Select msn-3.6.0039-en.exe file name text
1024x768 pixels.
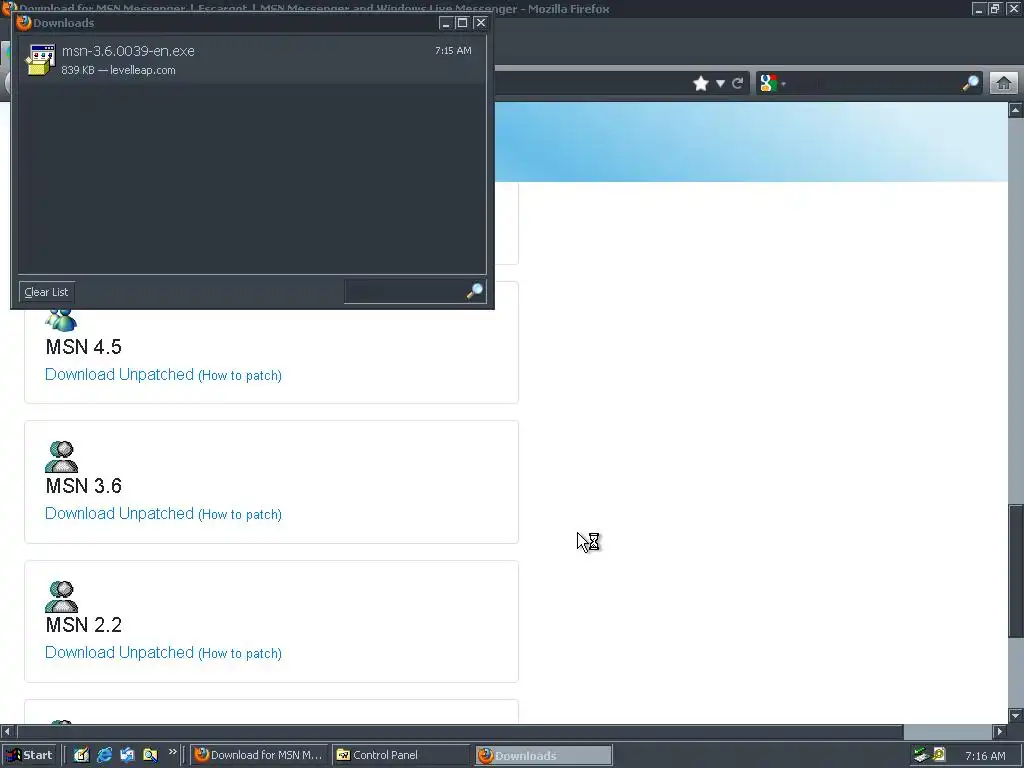point(128,51)
